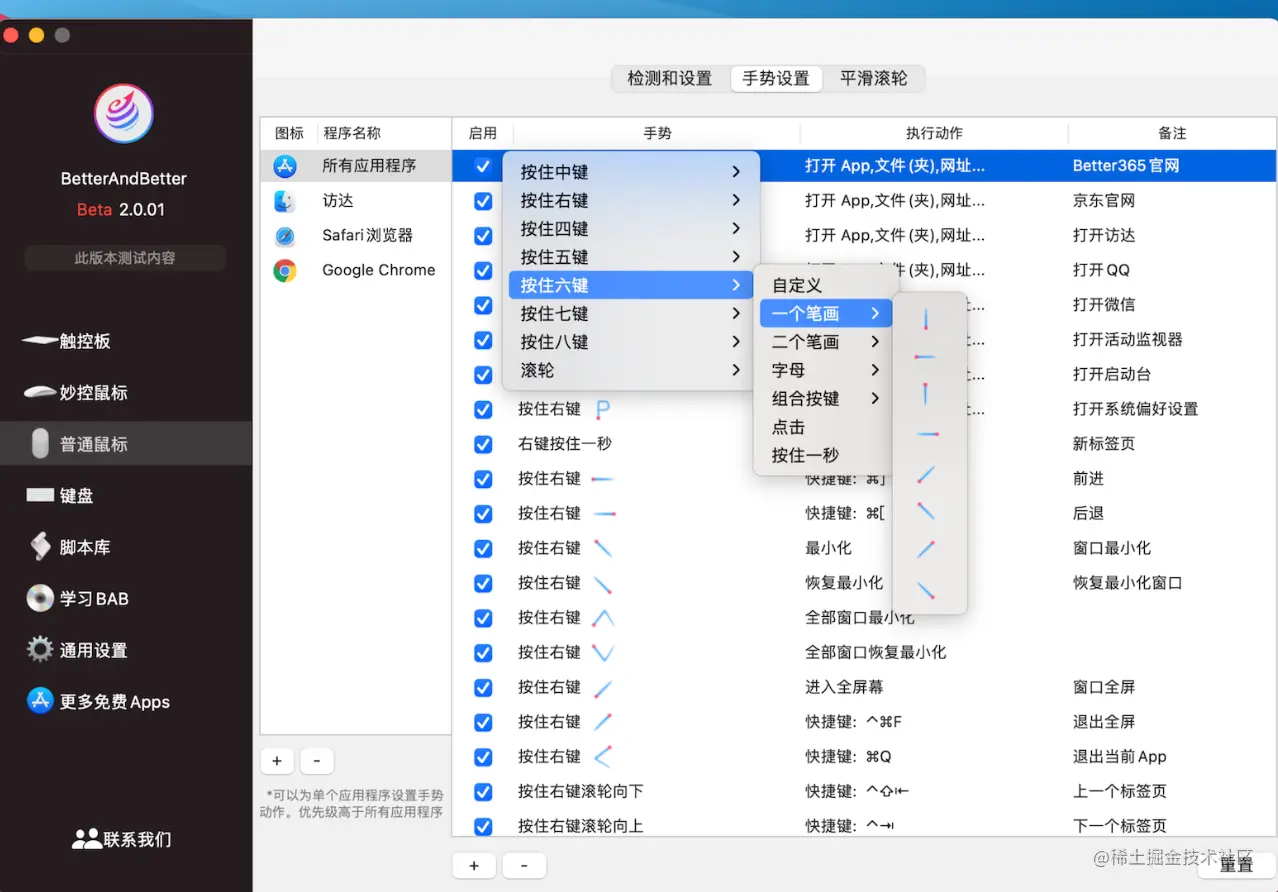1278x892 pixels.
Task: Expand the 组合按键 submenu
Action: click(825, 399)
